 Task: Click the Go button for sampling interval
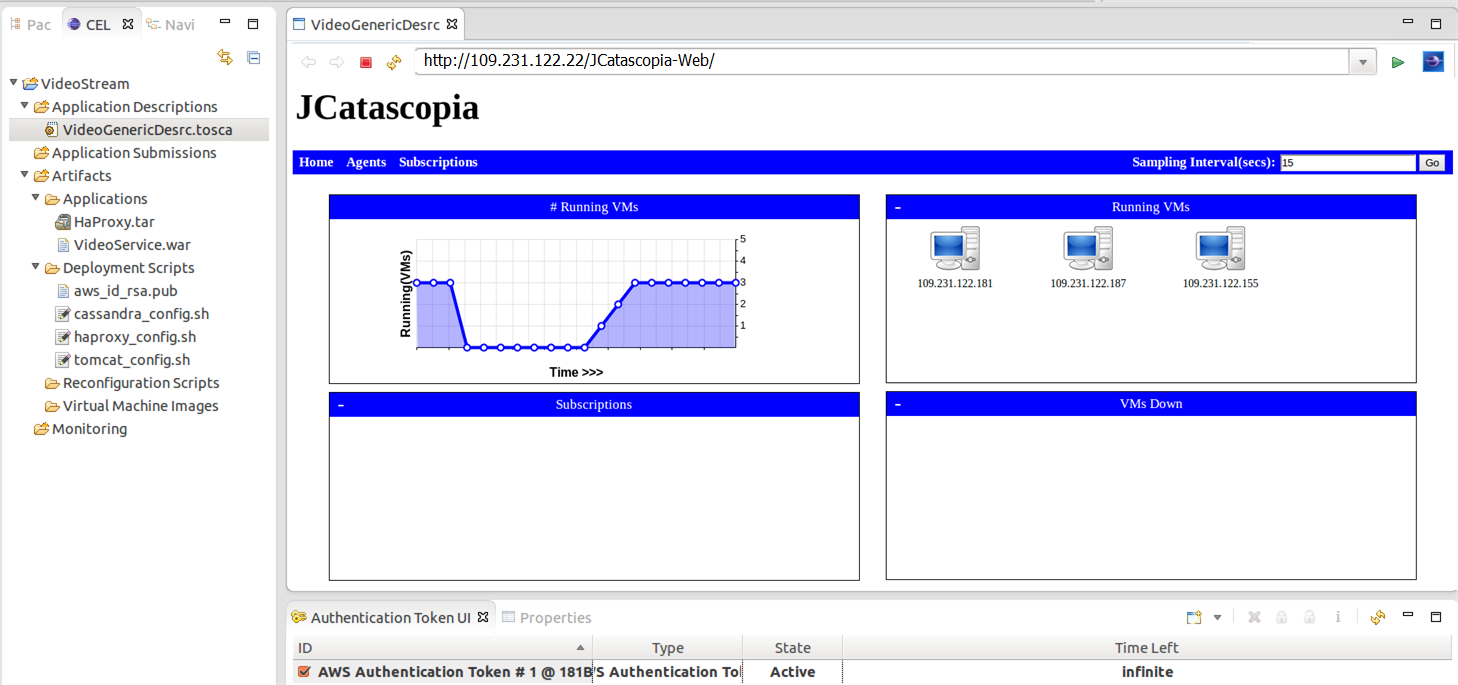[1432, 163]
